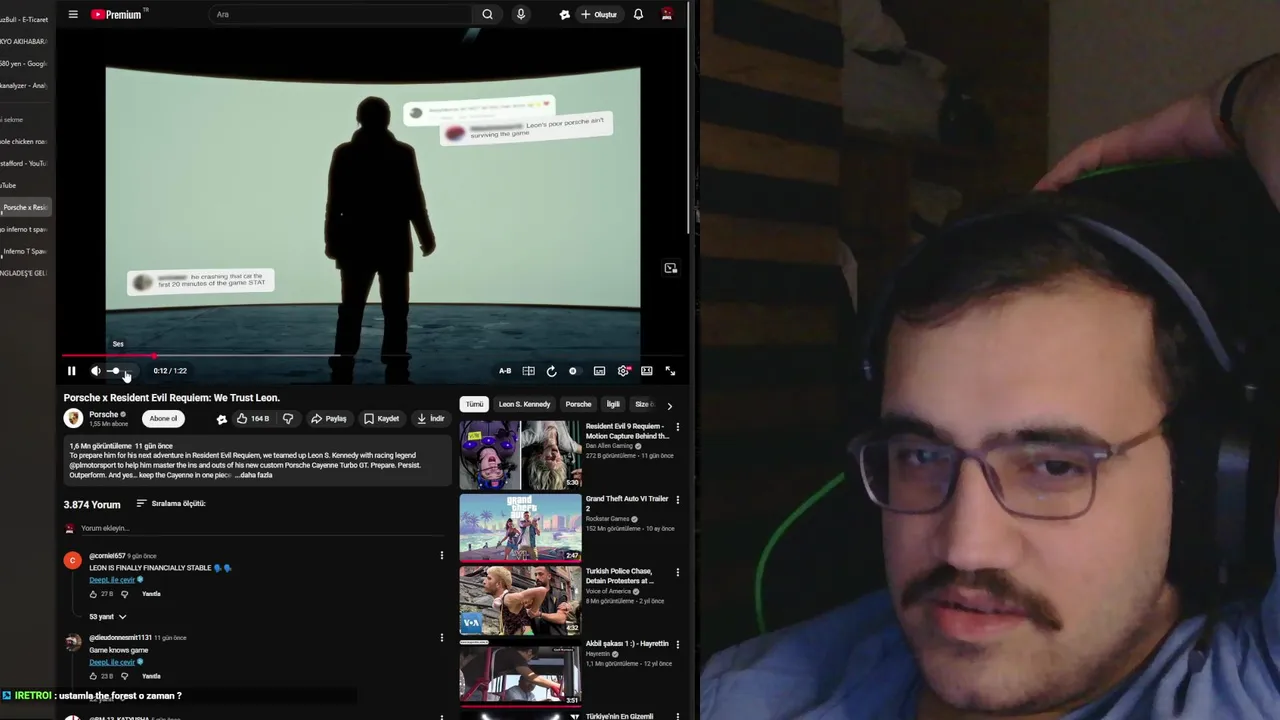Click the sparkle icon beside Oluştur

click(565, 14)
